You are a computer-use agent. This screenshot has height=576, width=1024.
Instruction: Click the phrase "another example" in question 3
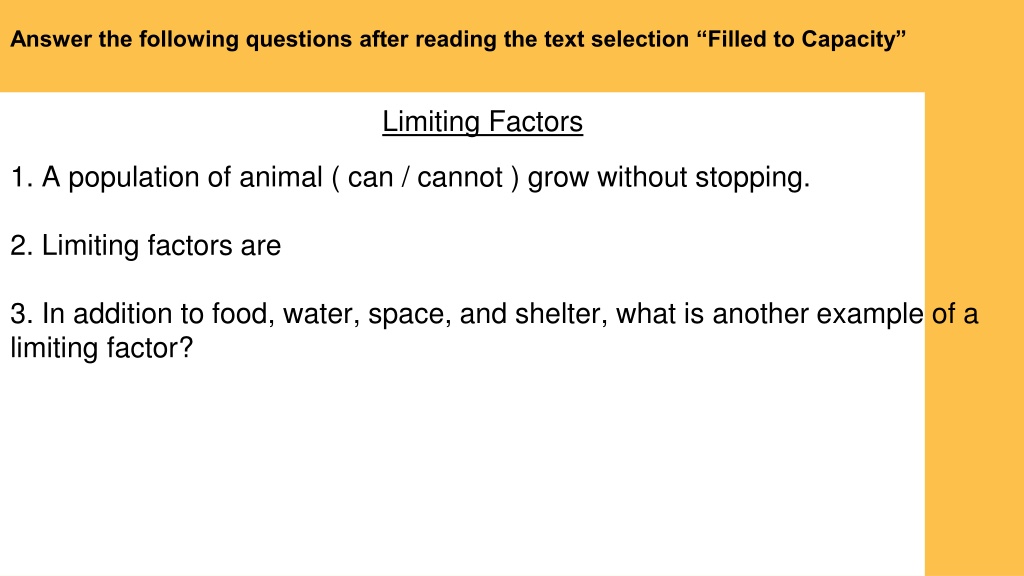click(818, 314)
